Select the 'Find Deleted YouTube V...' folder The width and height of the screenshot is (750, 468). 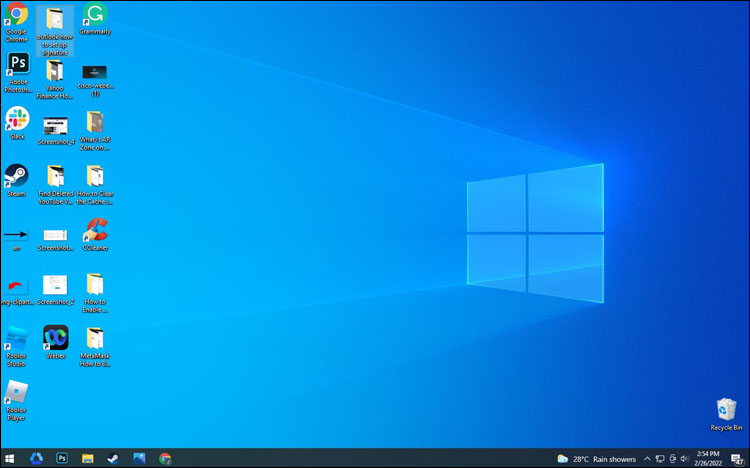point(55,185)
